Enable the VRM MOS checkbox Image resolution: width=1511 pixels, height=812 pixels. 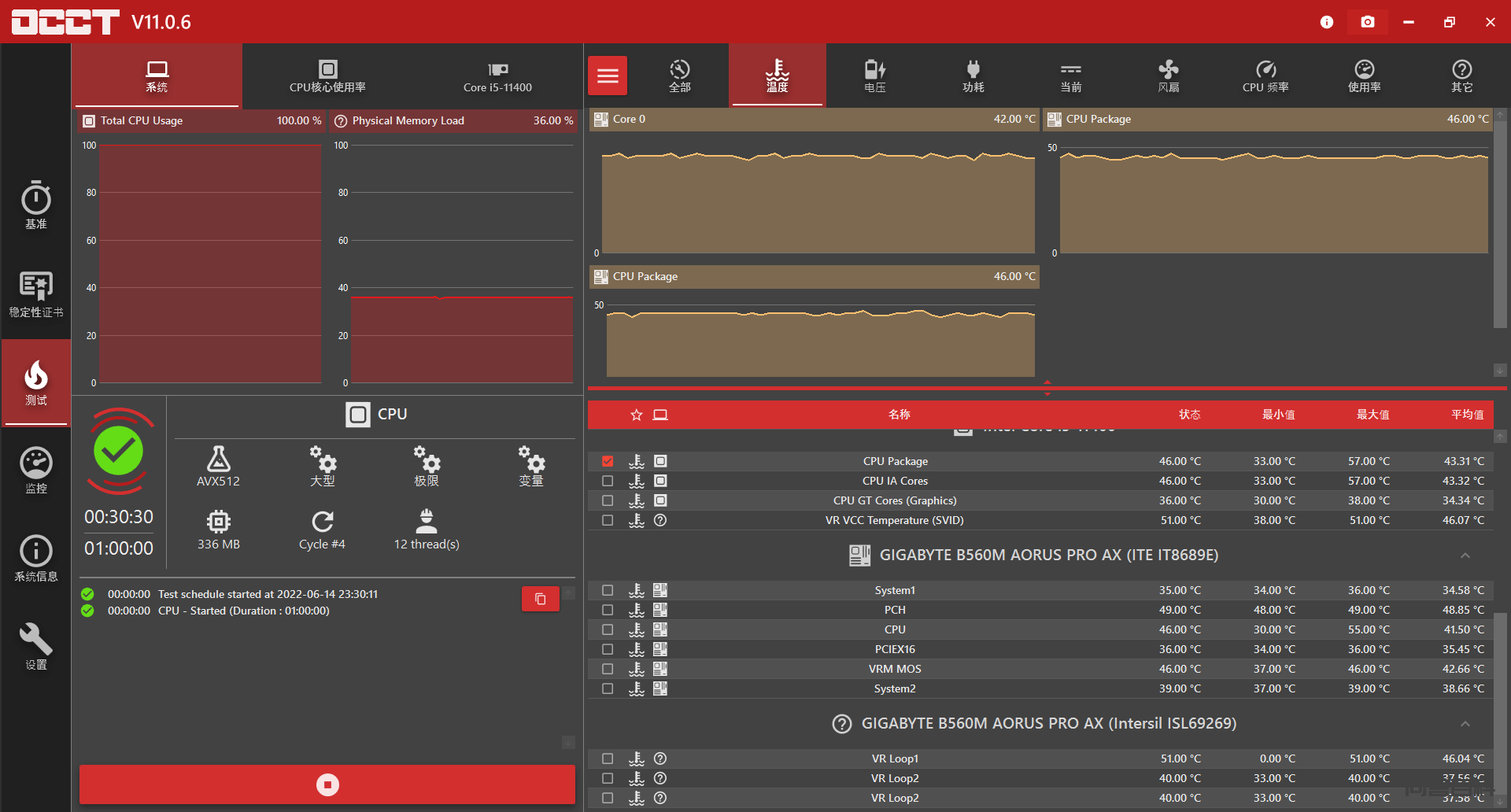click(x=608, y=669)
